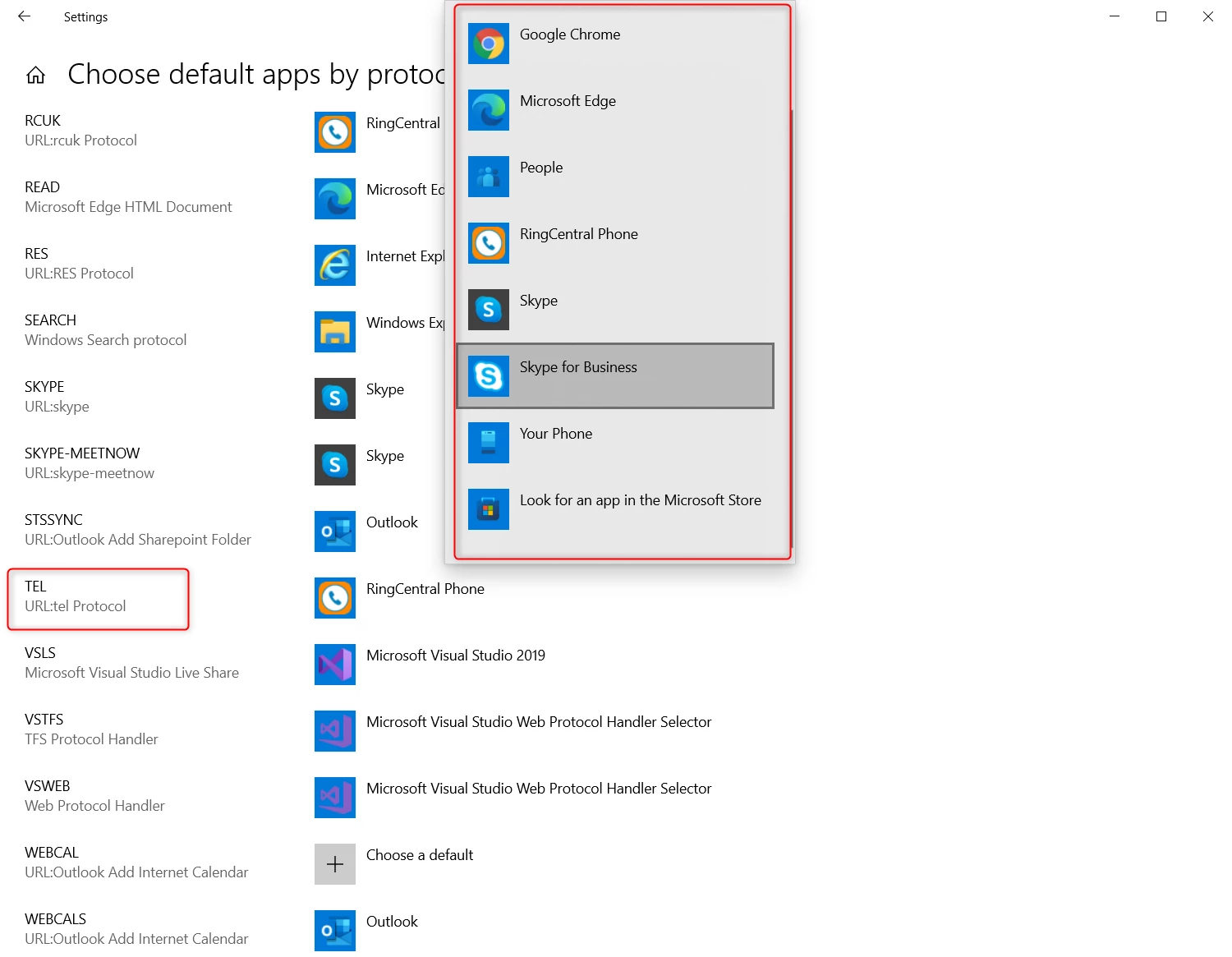1232x957 pixels.
Task: Click the URL:RES Protocol description
Action: click(79, 274)
